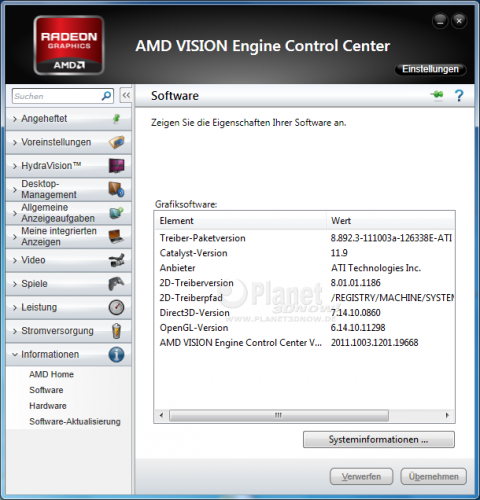Select the Catalyst-Version row label
Screen dimensions: 480x500
194,253
